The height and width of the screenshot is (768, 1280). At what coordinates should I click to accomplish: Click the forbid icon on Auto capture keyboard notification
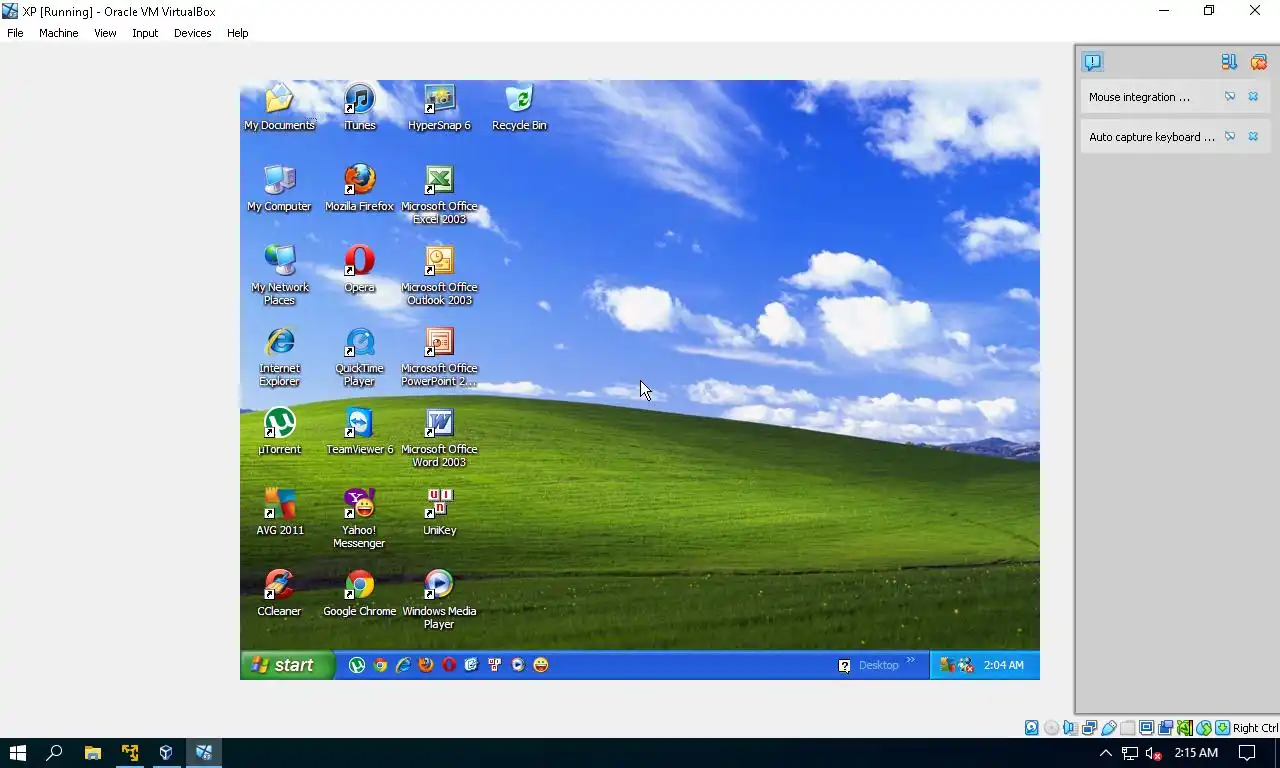(x=1230, y=137)
